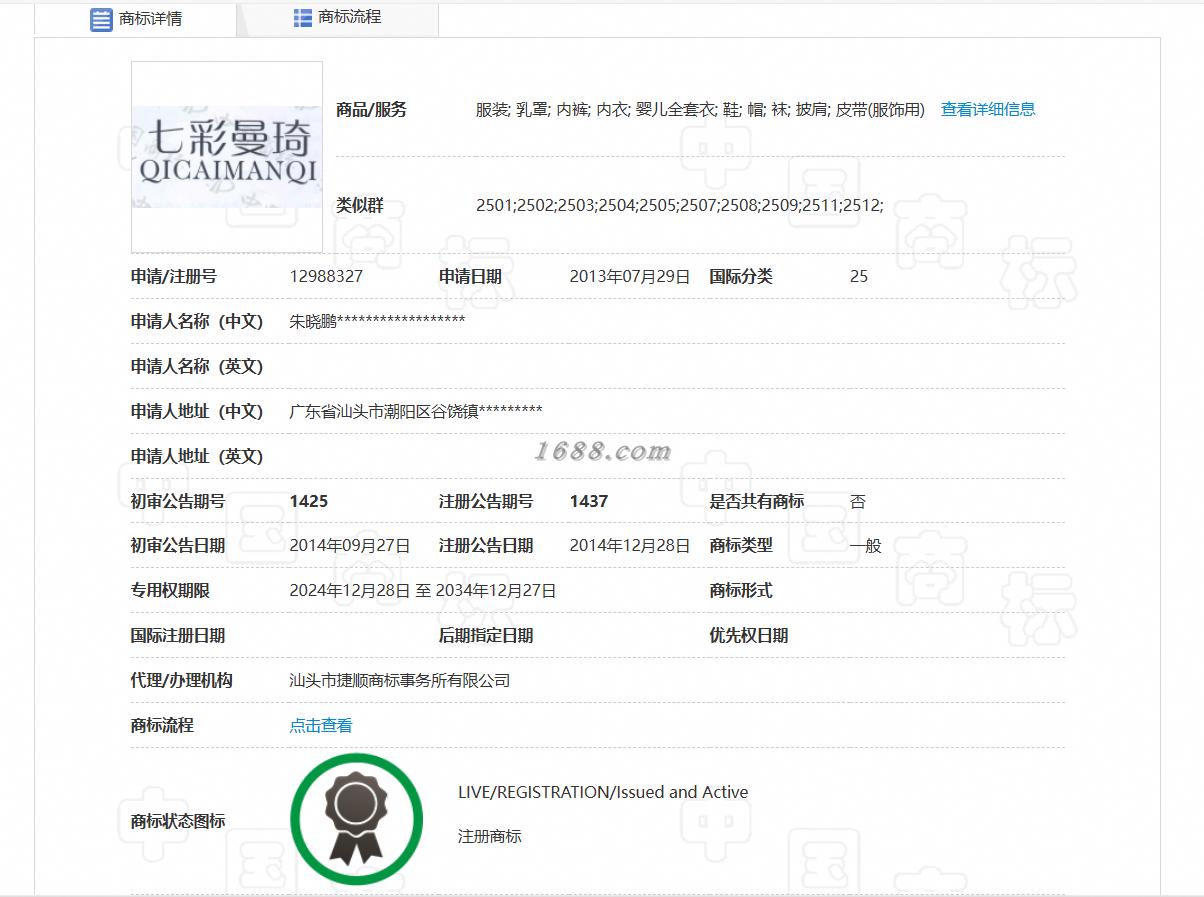Click the 专用权期限 label
This screenshot has height=897, width=1204.
coord(170,591)
